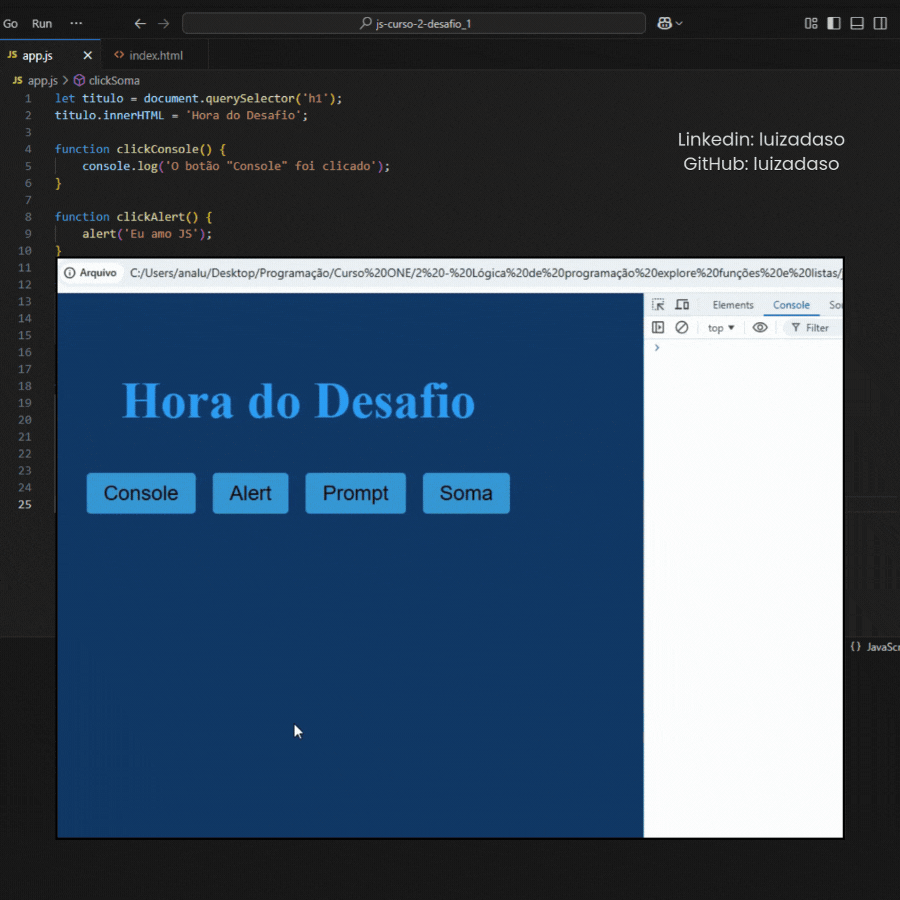Open the Run menu
Image resolution: width=900 pixels, height=900 pixels.
pos(42,24)
